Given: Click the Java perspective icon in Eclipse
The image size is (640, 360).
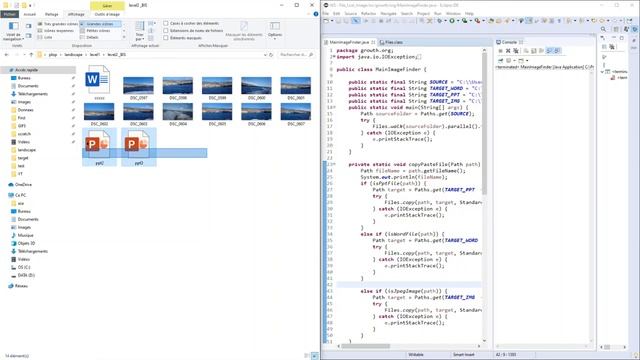Looking at the screenshot, I should tap(626, 29).
